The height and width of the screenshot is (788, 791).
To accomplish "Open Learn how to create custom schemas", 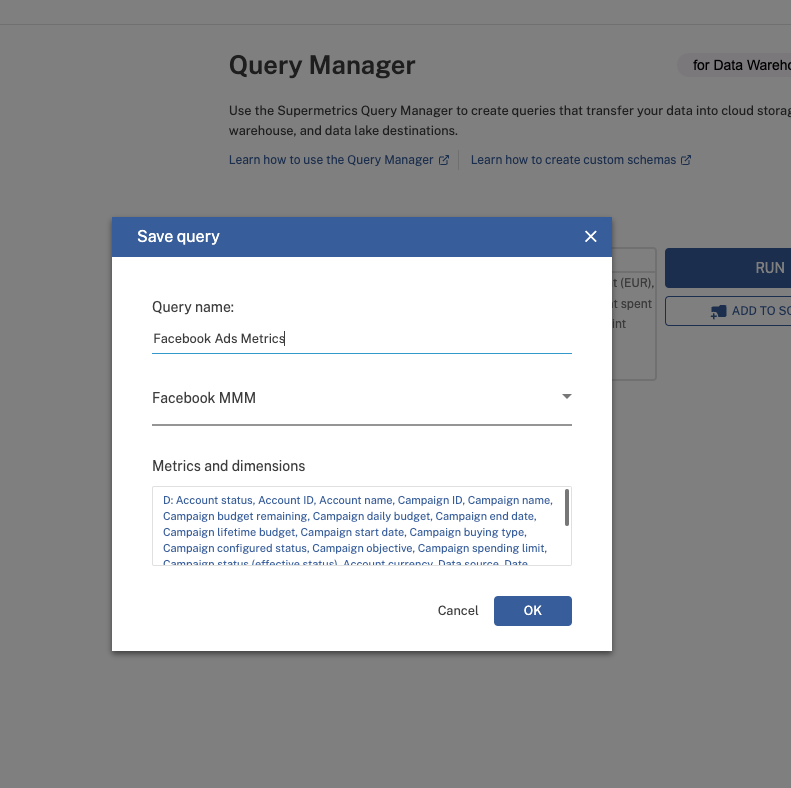I will pyautogui.click(x=573, y=160).
